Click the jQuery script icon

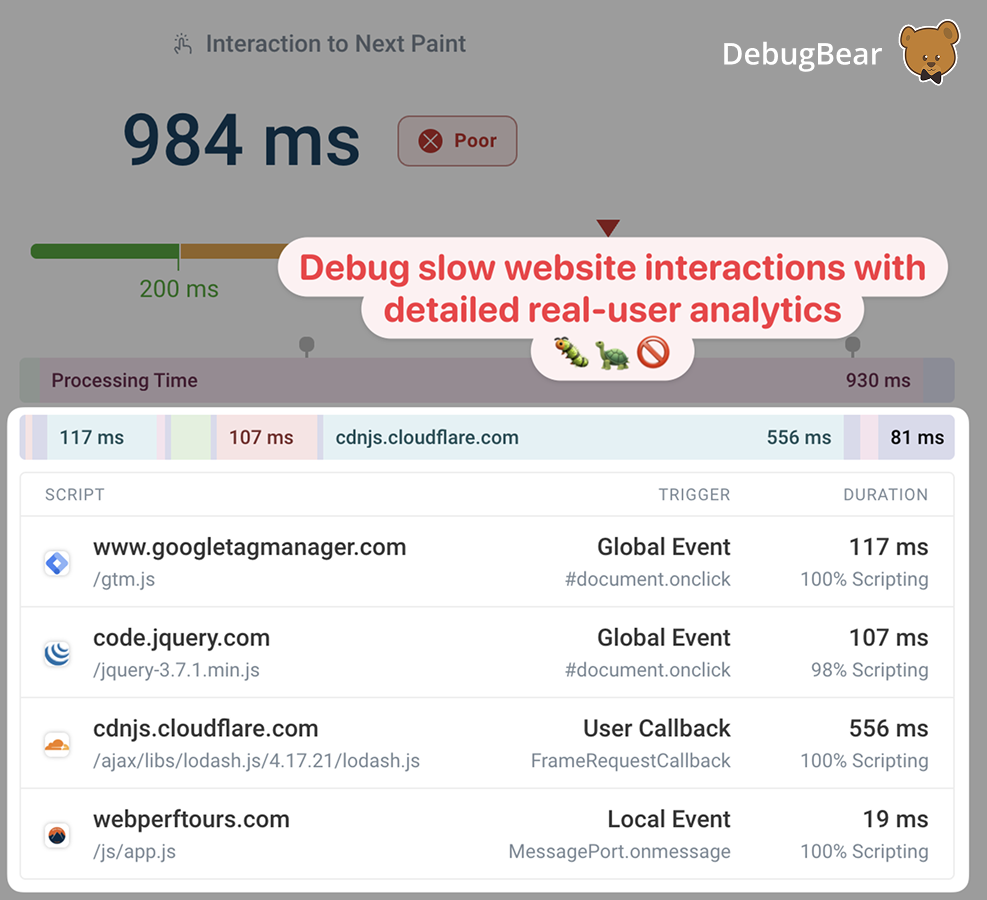tap(57, 653)
